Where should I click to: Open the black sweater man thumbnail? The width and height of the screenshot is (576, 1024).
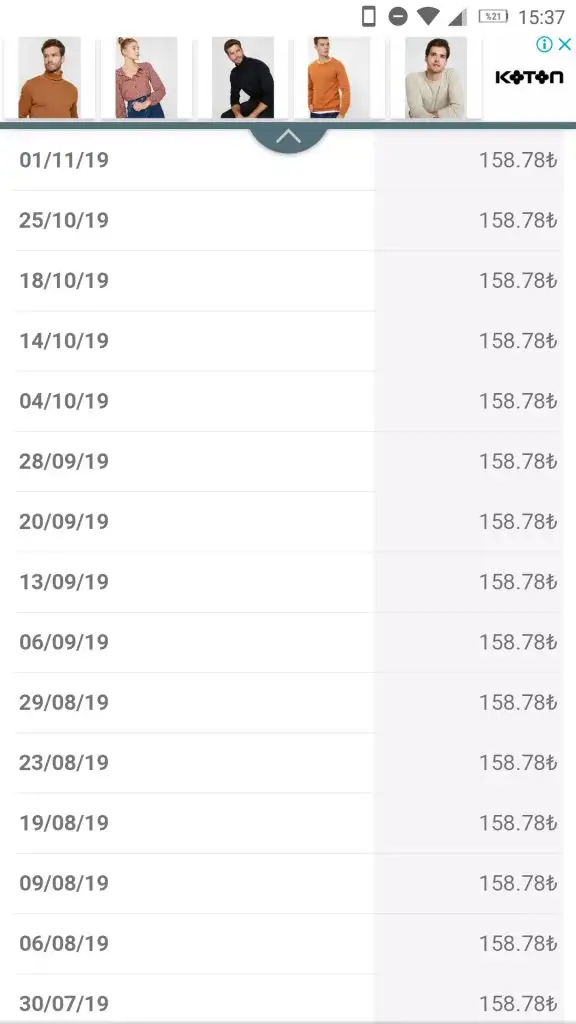242,77
